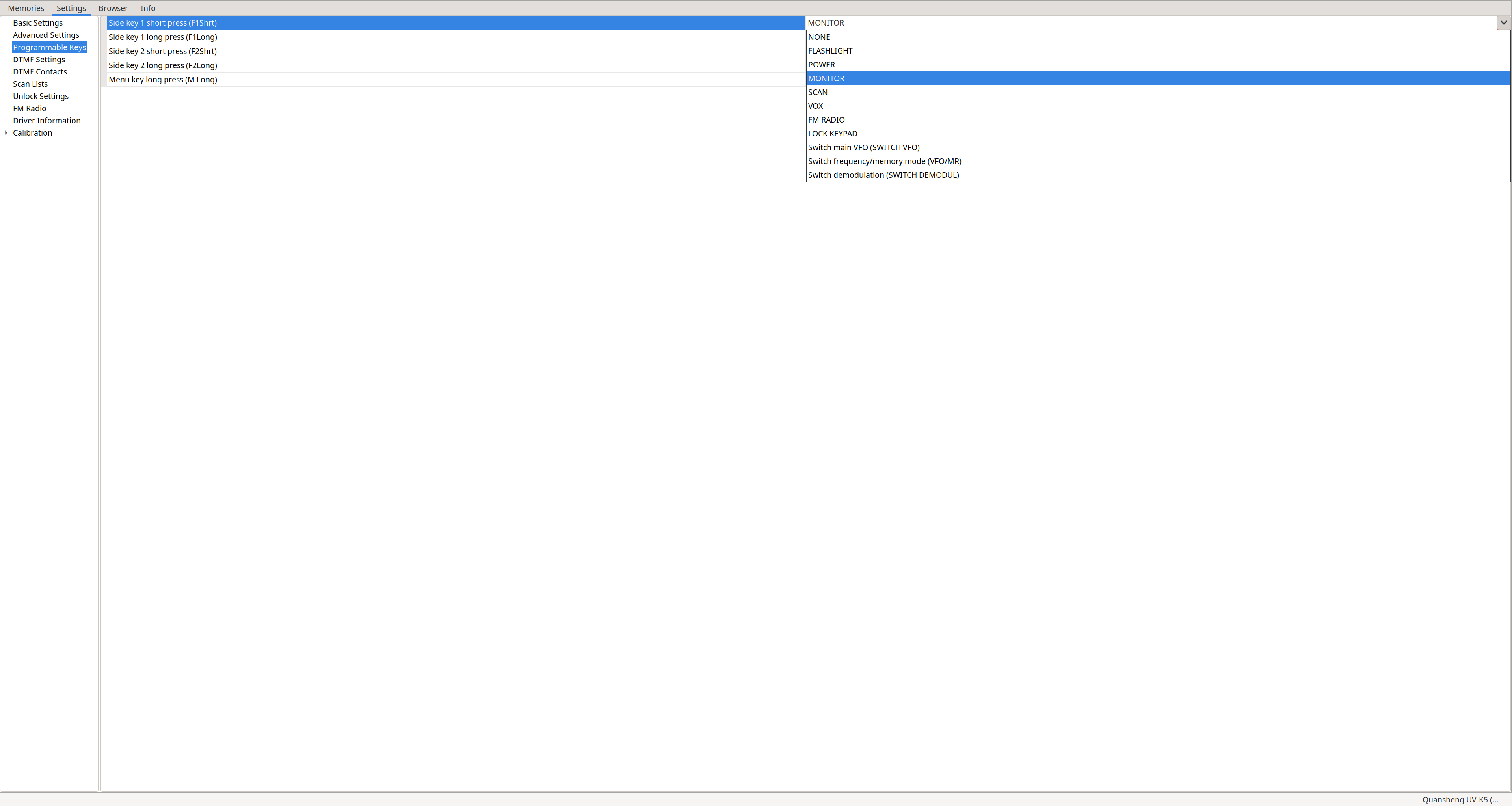The image size is (1512, 806).
Task: Open the Memories tab
Action: coord(26,8)
